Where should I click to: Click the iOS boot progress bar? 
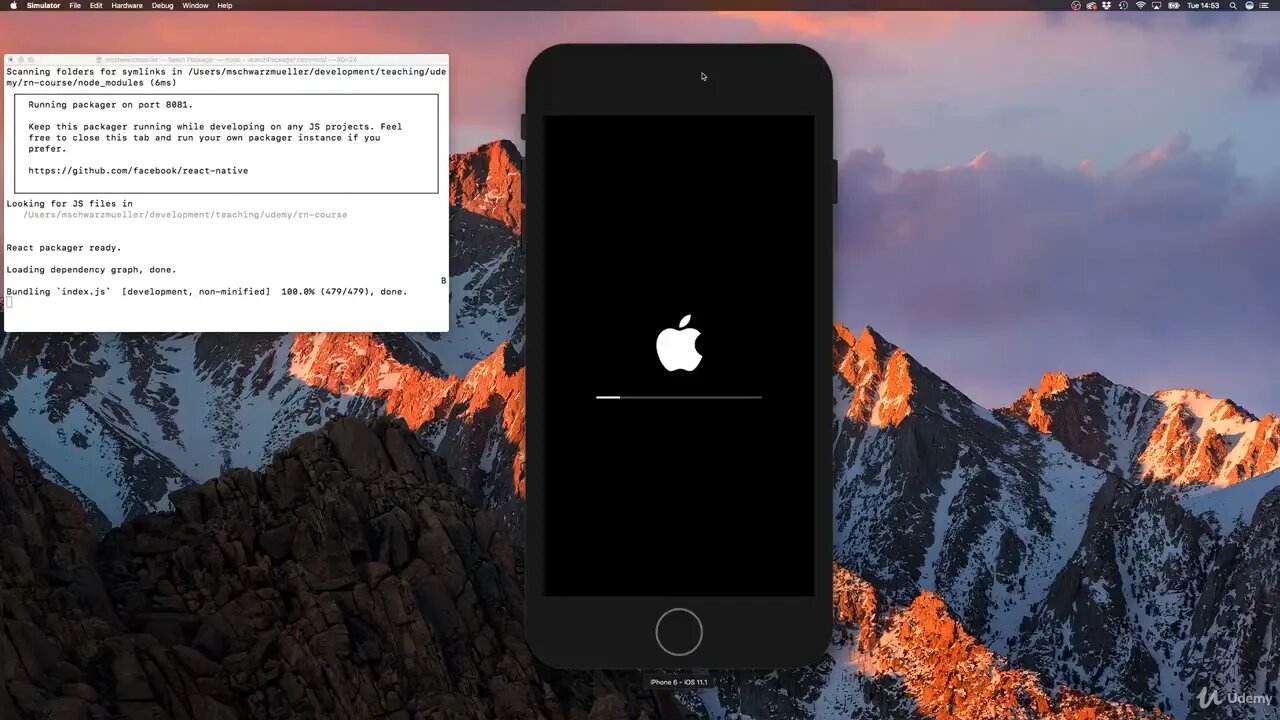[x=679, y=397]
